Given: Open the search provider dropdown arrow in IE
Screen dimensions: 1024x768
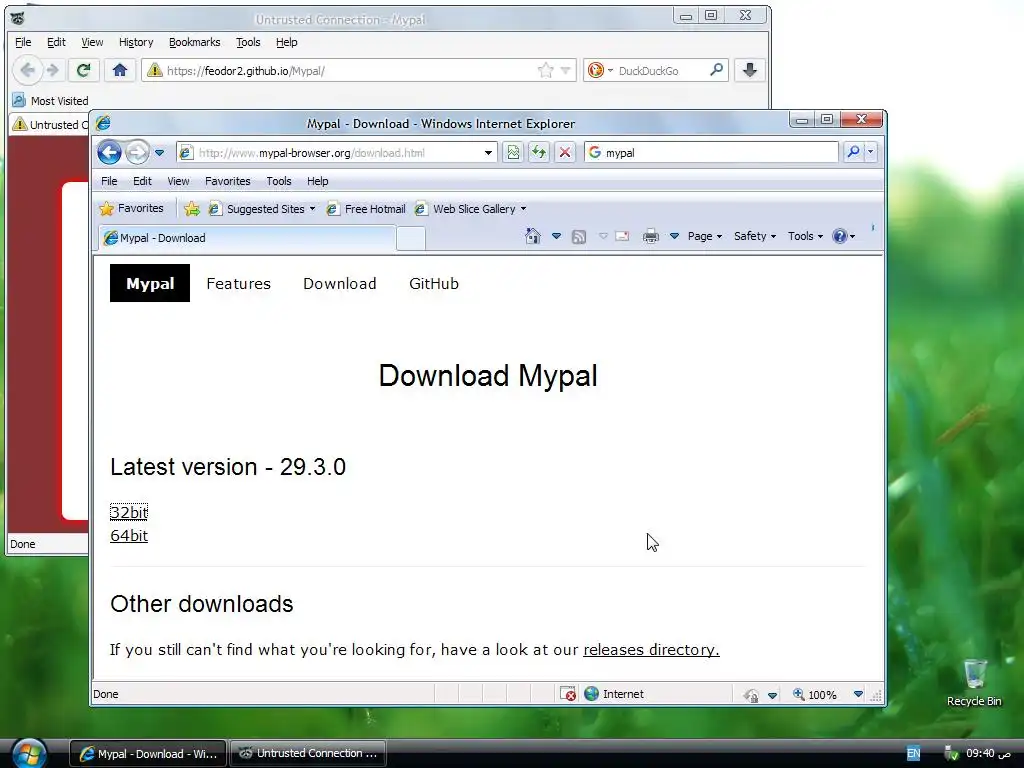Looking at the screenshot, I should pos(871,153).
